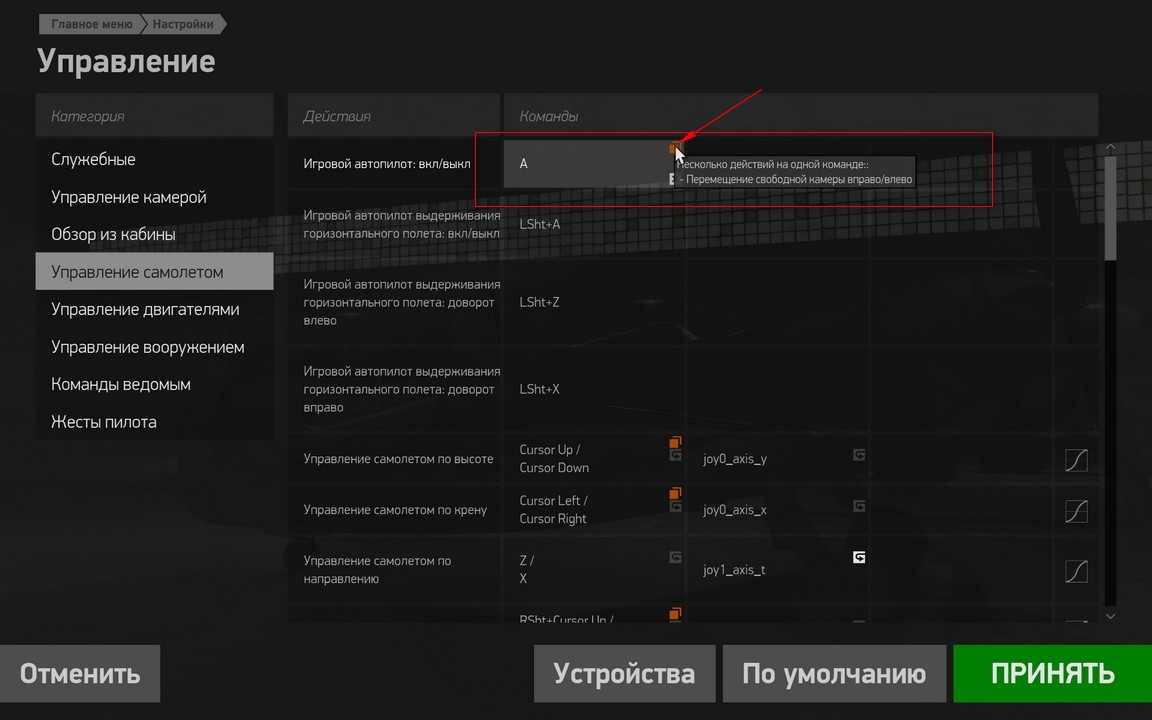Click the joy1_axis_t binding cell
The height and width of the screenshot is (720, 1152).
777,569
